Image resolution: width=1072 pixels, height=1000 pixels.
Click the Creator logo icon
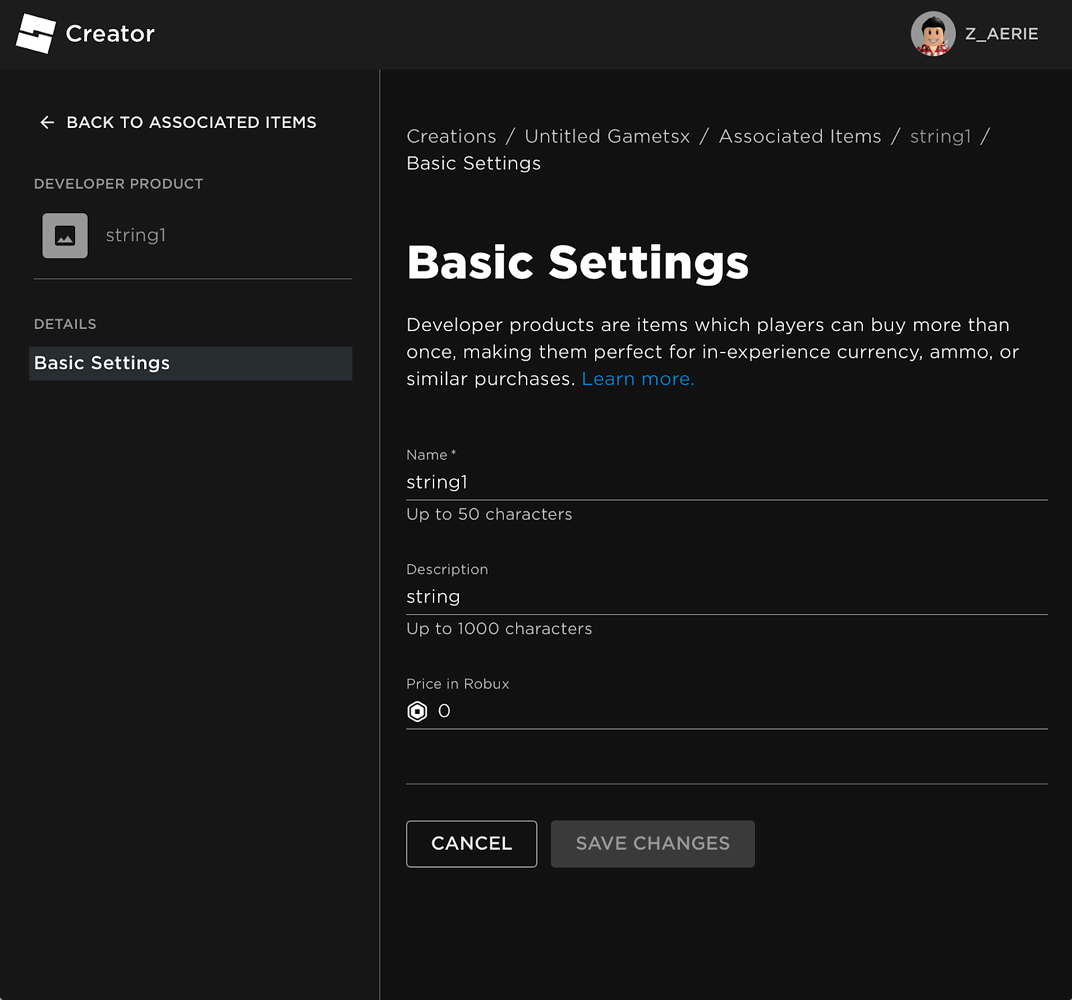(33, 33)
